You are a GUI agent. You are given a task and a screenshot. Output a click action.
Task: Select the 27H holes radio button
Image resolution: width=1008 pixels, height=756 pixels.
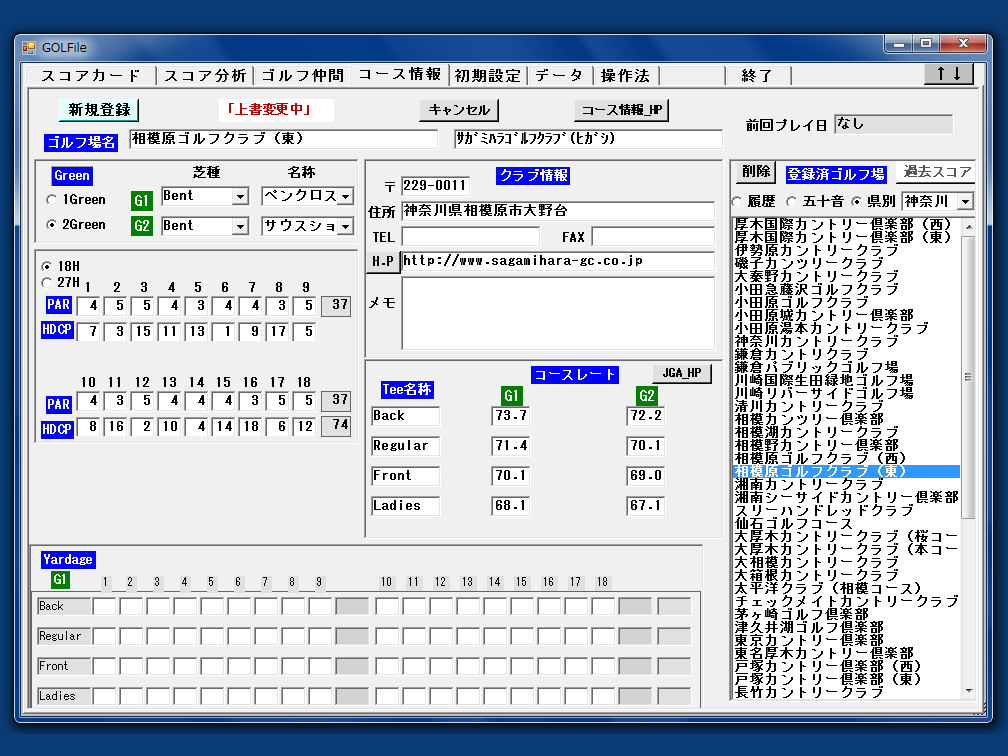(x=47, y=282)
